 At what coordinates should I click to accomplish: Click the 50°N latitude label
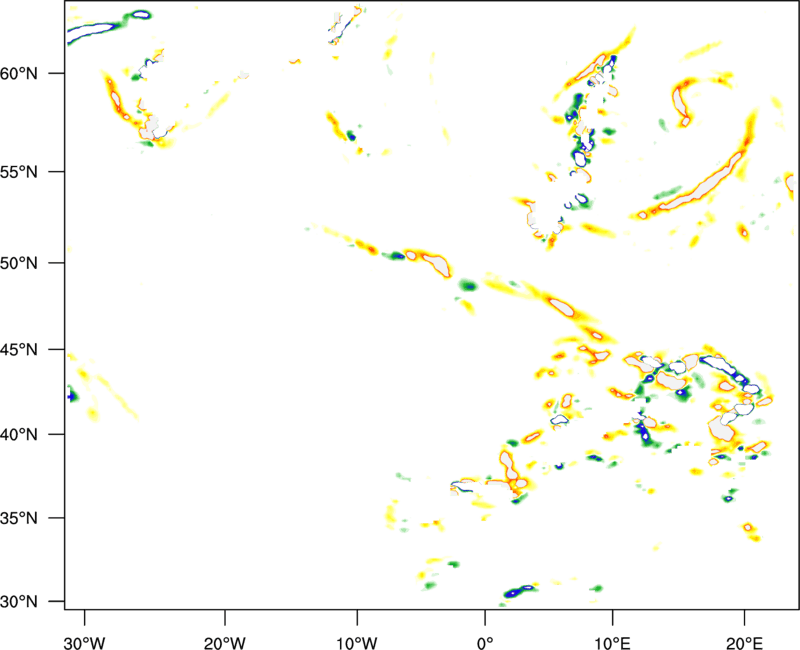(x=19, y=263)
